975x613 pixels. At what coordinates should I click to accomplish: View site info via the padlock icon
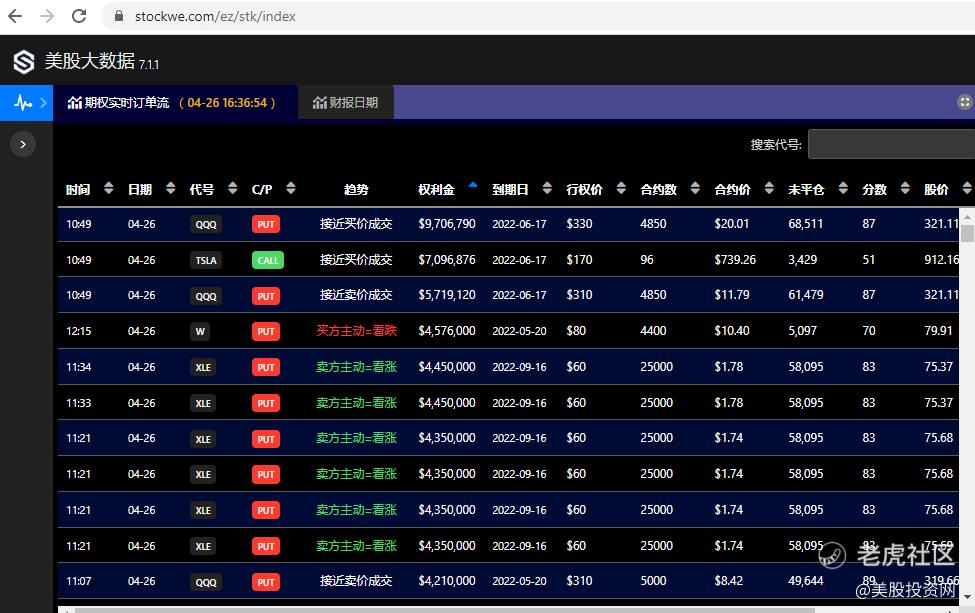[x=119, y=16]
